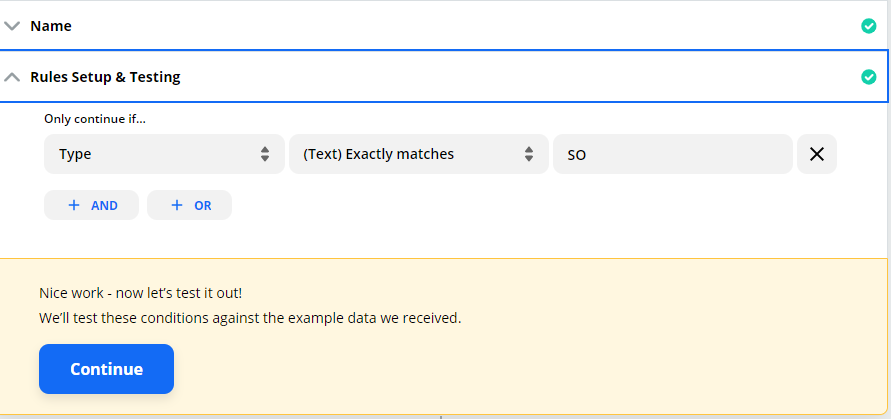Click the plus icon in the AND button
This screenshot has height=419, width=891.
coord(74,205)
